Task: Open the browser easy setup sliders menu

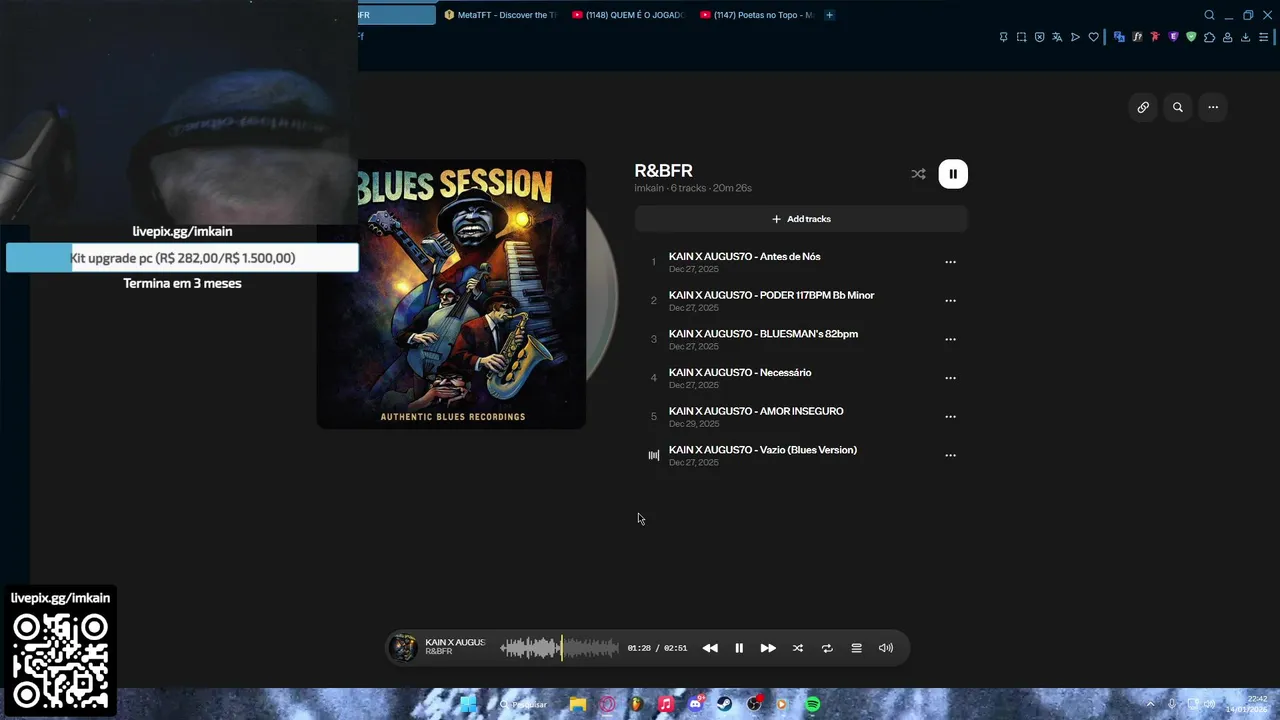Action: 1263,37
